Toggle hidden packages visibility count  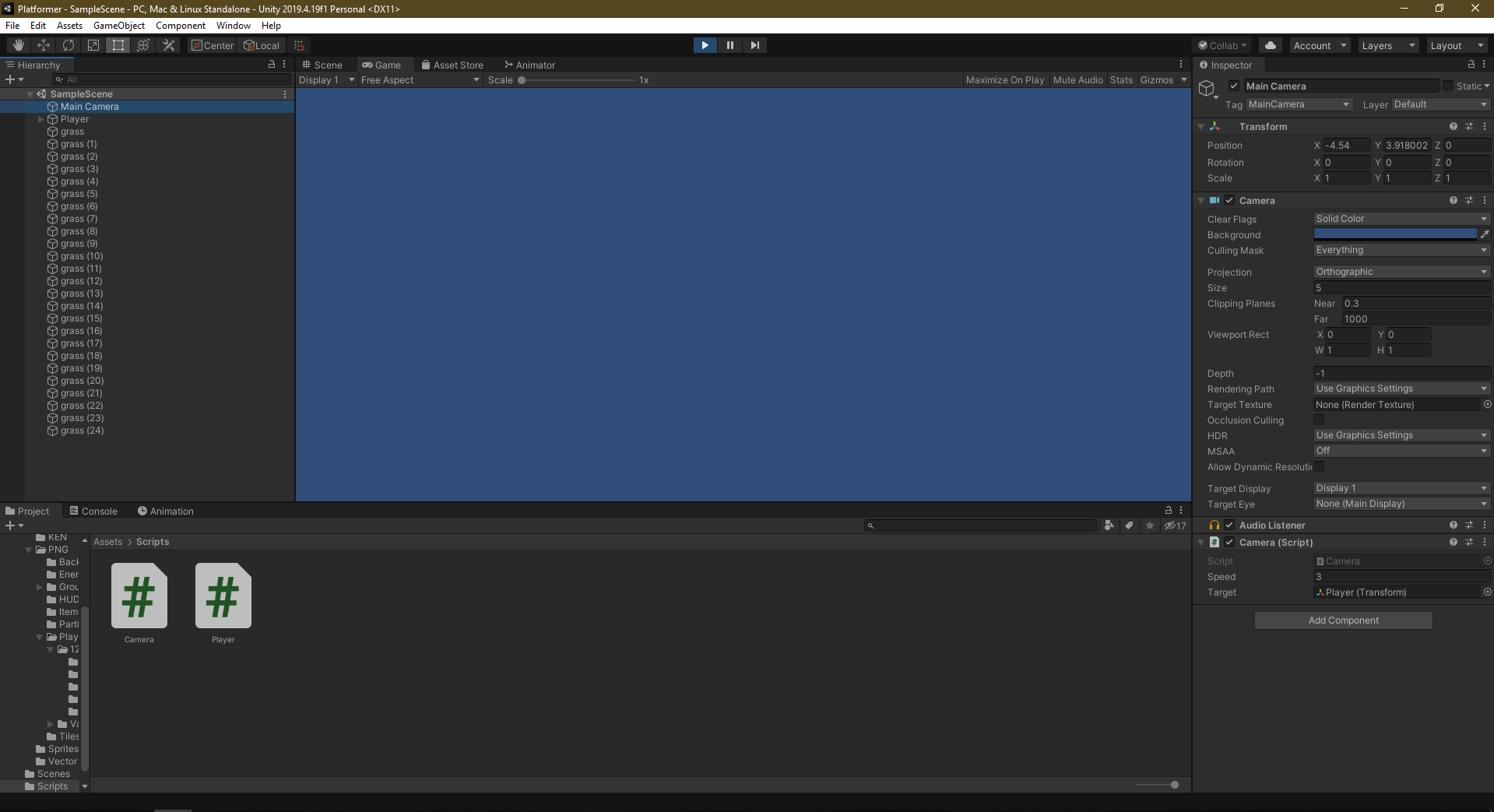tap(1175, 526)
